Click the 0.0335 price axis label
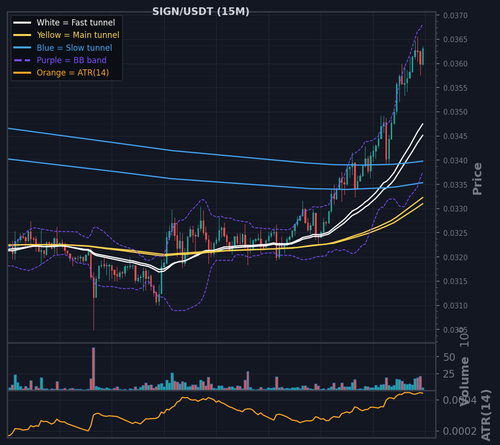 [x=455, y=185]
